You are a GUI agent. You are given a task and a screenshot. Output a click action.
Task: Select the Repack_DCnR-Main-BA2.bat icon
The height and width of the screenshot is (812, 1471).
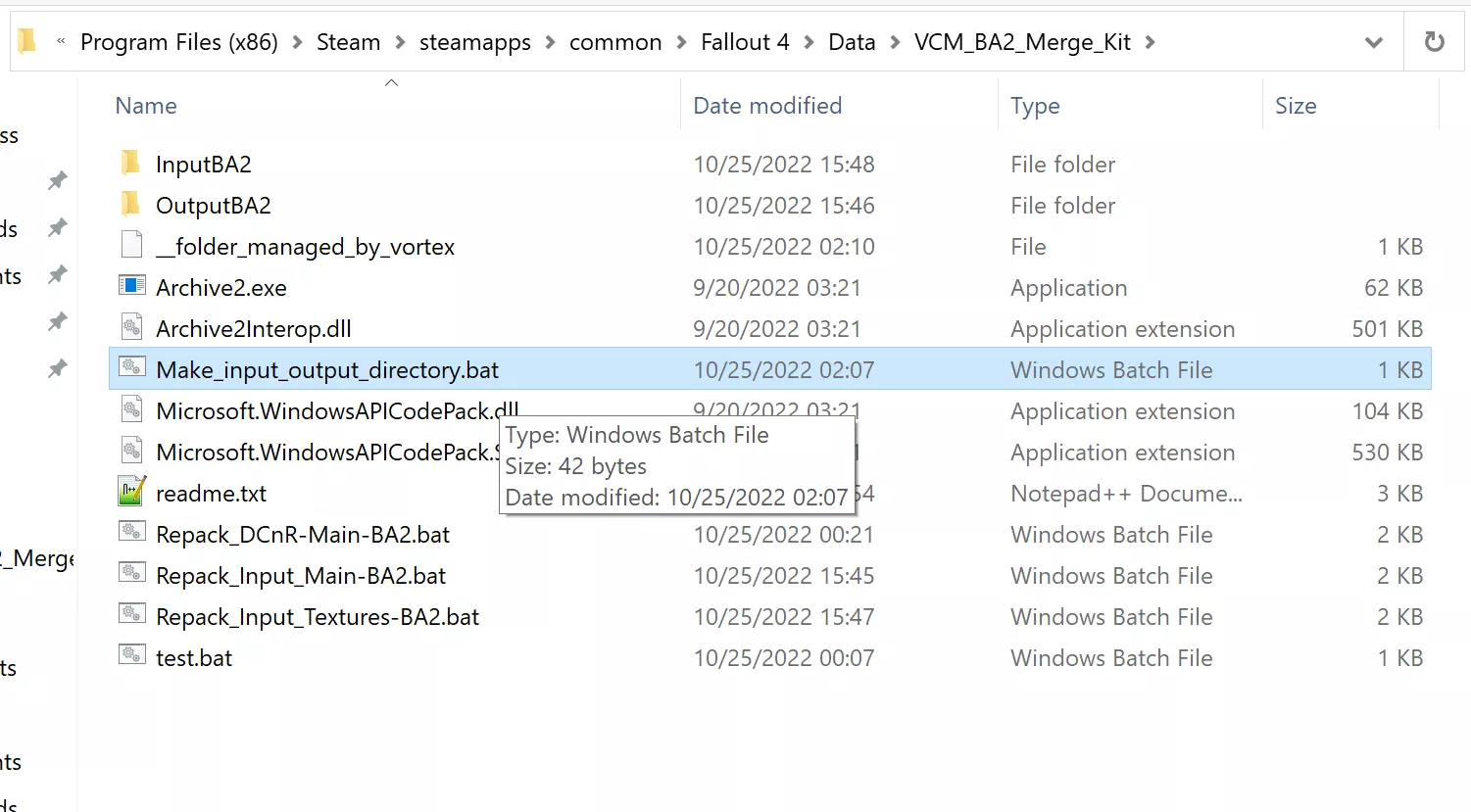click(x=131, y=533)
